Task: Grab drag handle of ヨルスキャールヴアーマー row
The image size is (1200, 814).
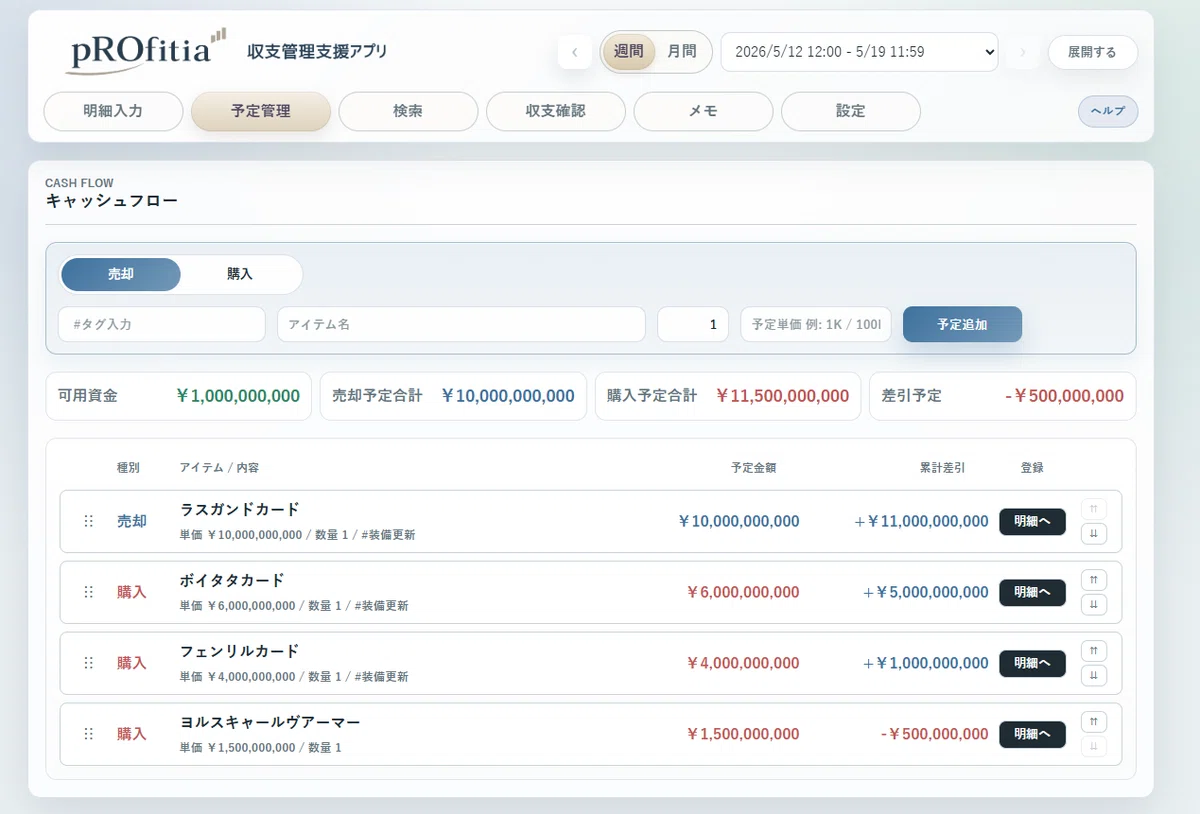Action: [x=88, y=734]
